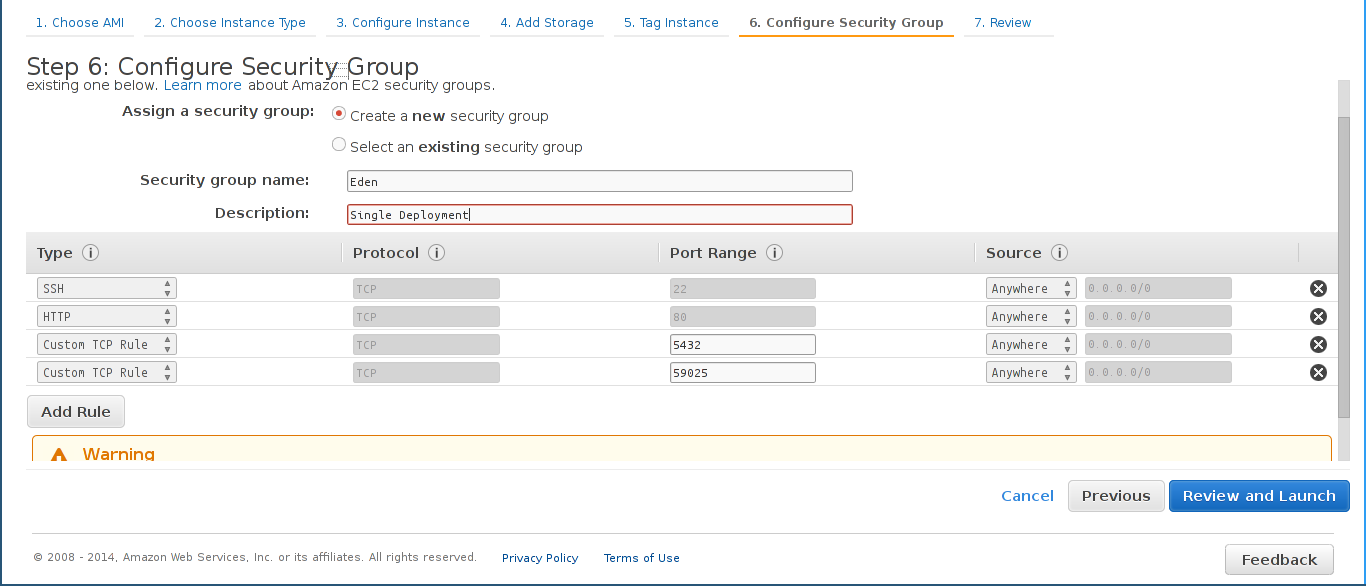This screenshot has width=1366, height=586.
Task: Delete the SSH rule row
Action: coord(1318,289)
